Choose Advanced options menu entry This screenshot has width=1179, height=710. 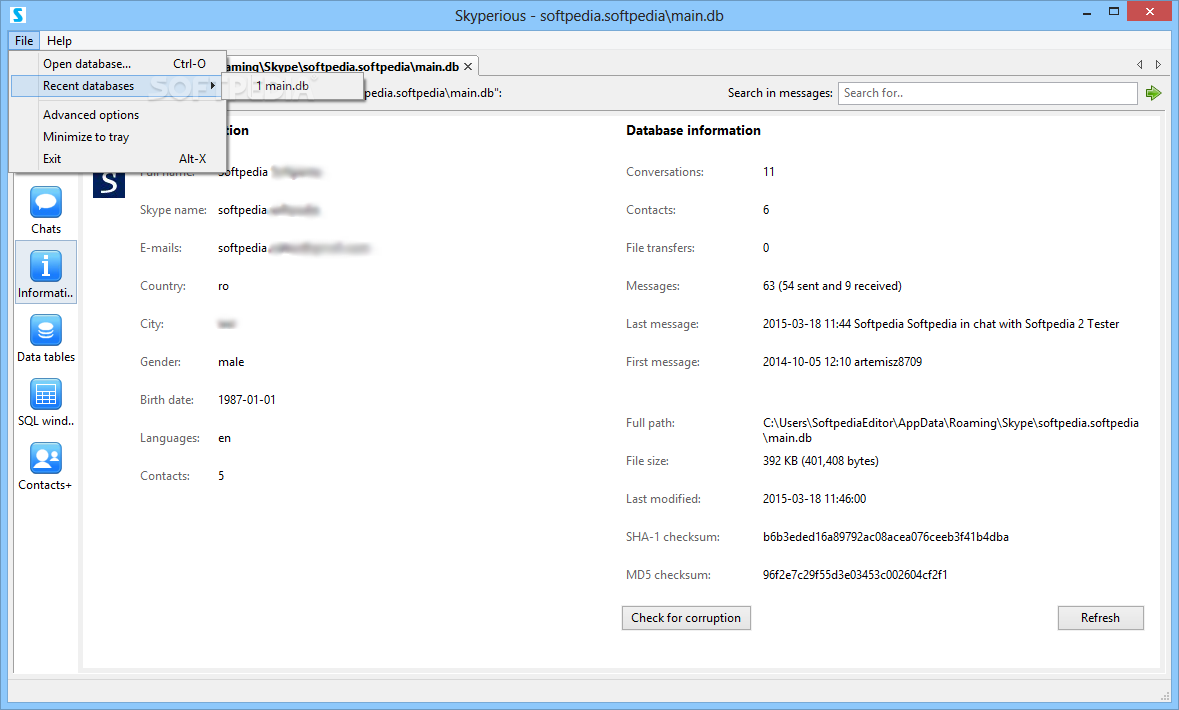[x=119, y=115]
